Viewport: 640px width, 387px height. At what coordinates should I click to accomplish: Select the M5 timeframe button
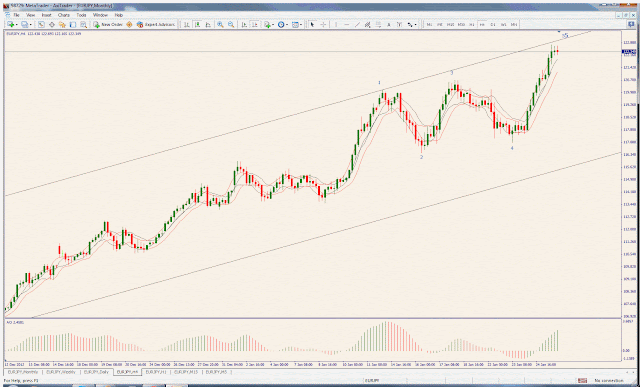pyautogui.click(x=440, y=24)
